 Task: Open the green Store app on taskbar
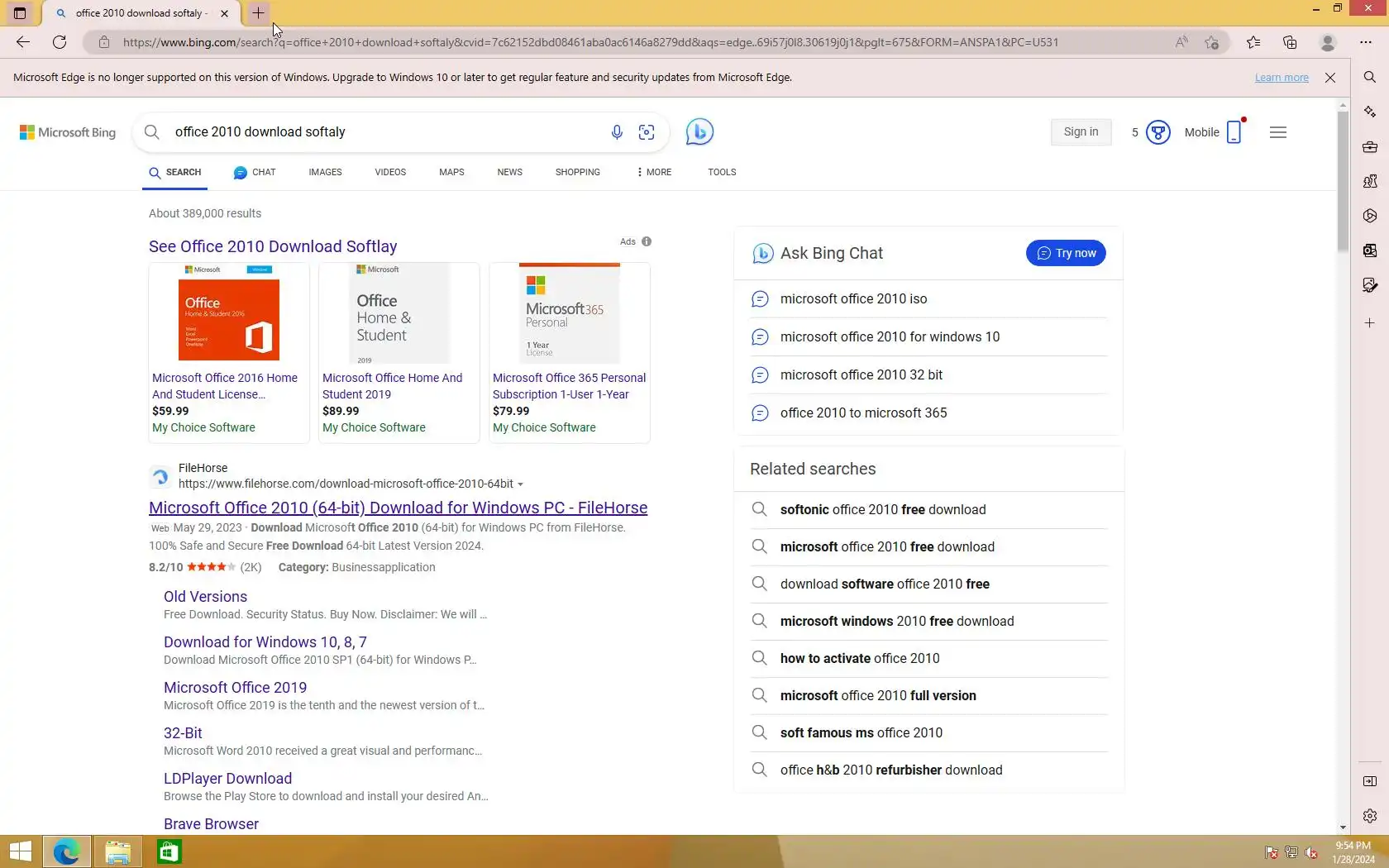(169, 852)
